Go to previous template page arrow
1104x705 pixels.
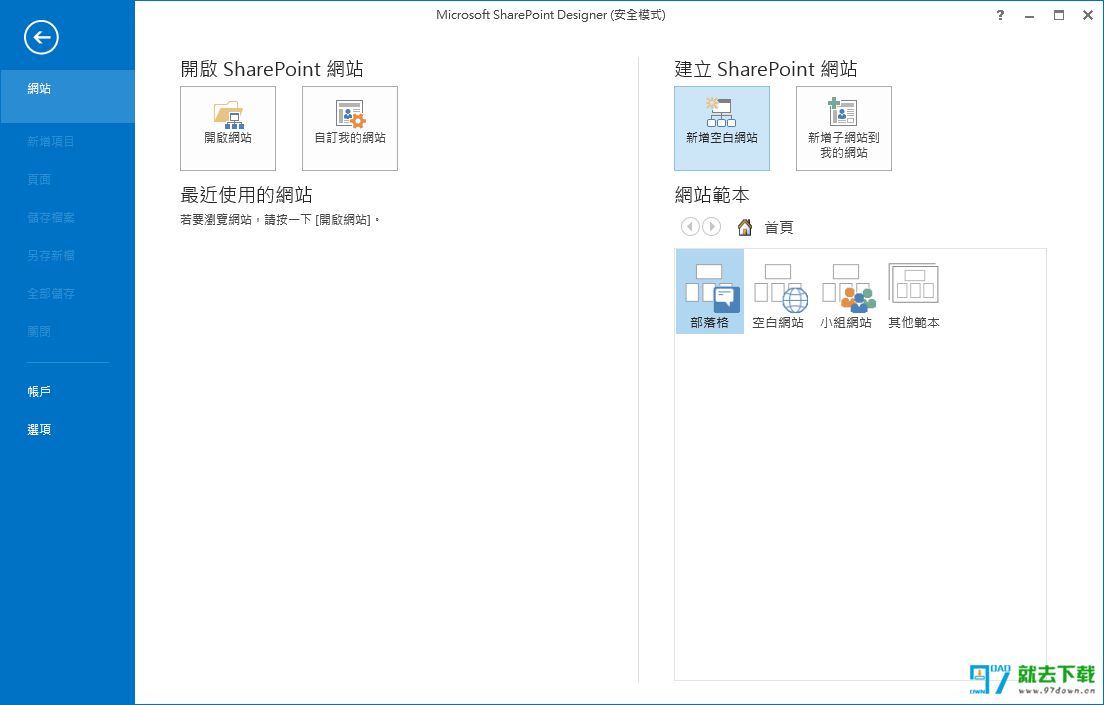(x=690, y=227)
